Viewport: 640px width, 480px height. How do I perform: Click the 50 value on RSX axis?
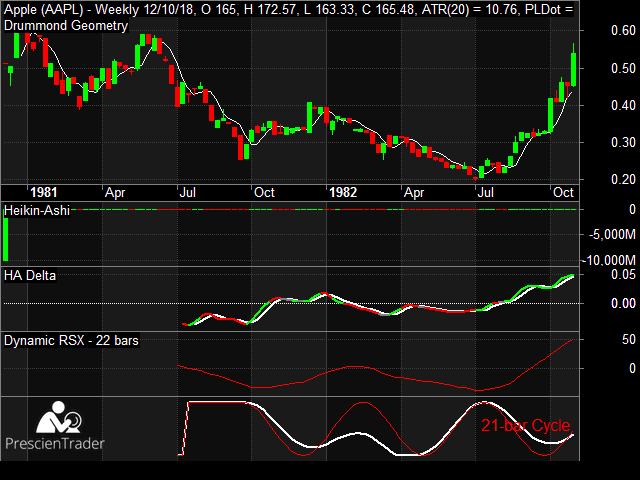(629, 339)
